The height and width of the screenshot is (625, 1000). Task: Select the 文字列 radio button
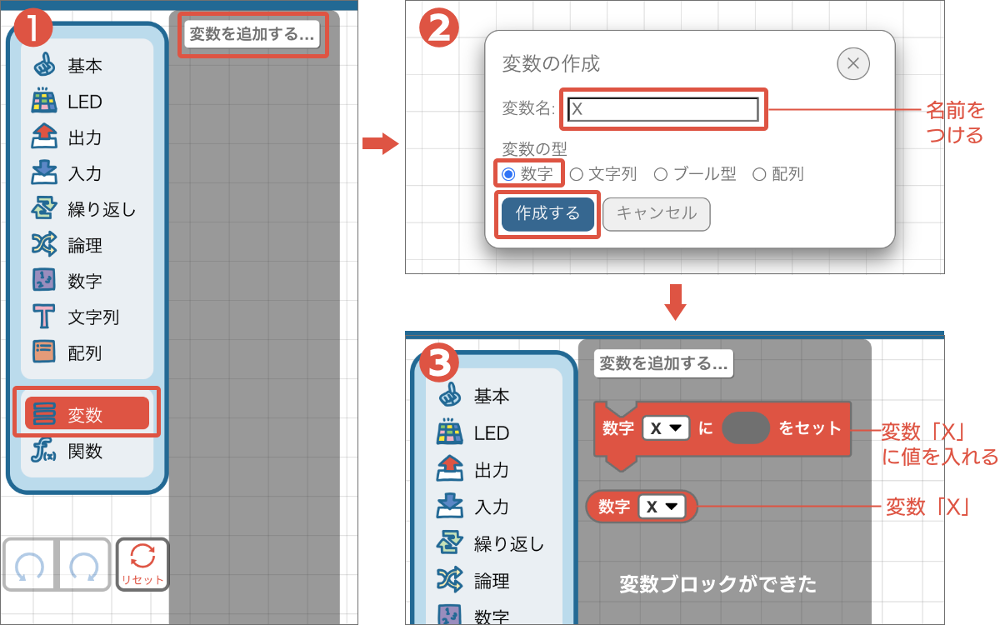[577, 174]
